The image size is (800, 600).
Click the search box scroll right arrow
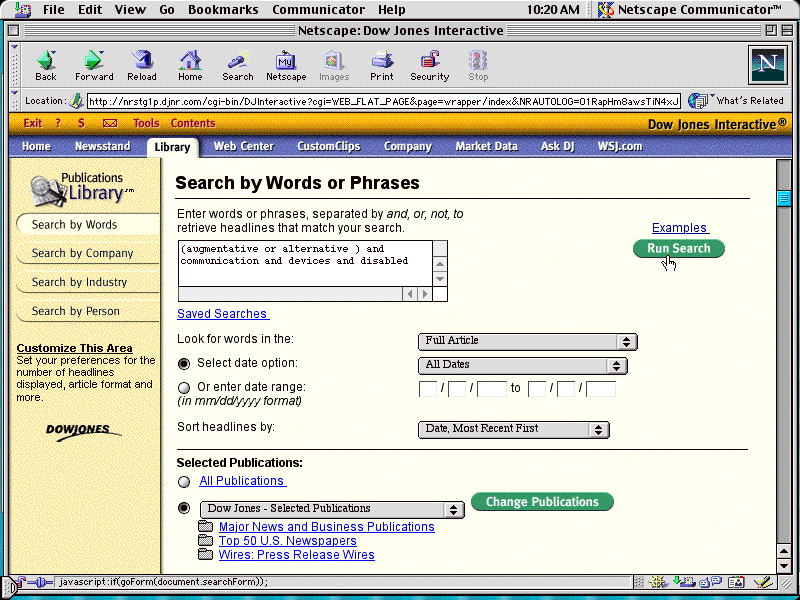coord(424,294)
